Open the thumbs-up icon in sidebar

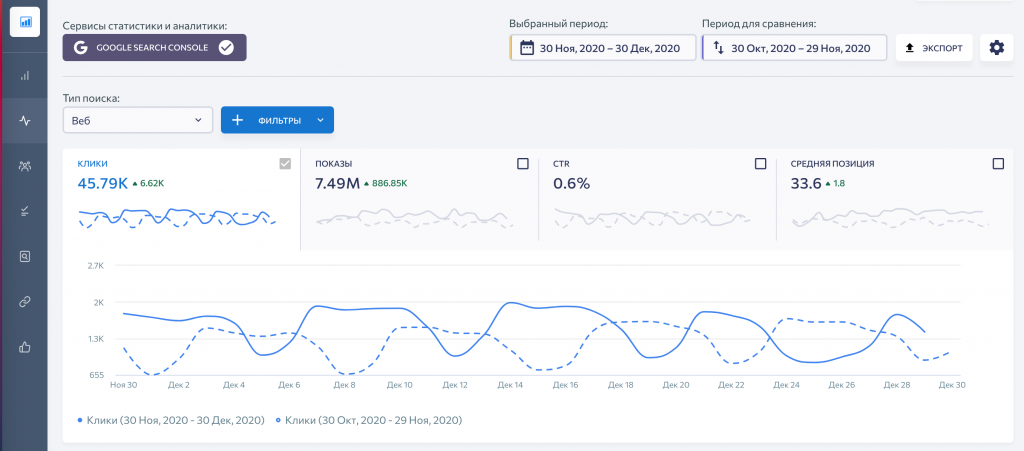(x=24, y=347)
